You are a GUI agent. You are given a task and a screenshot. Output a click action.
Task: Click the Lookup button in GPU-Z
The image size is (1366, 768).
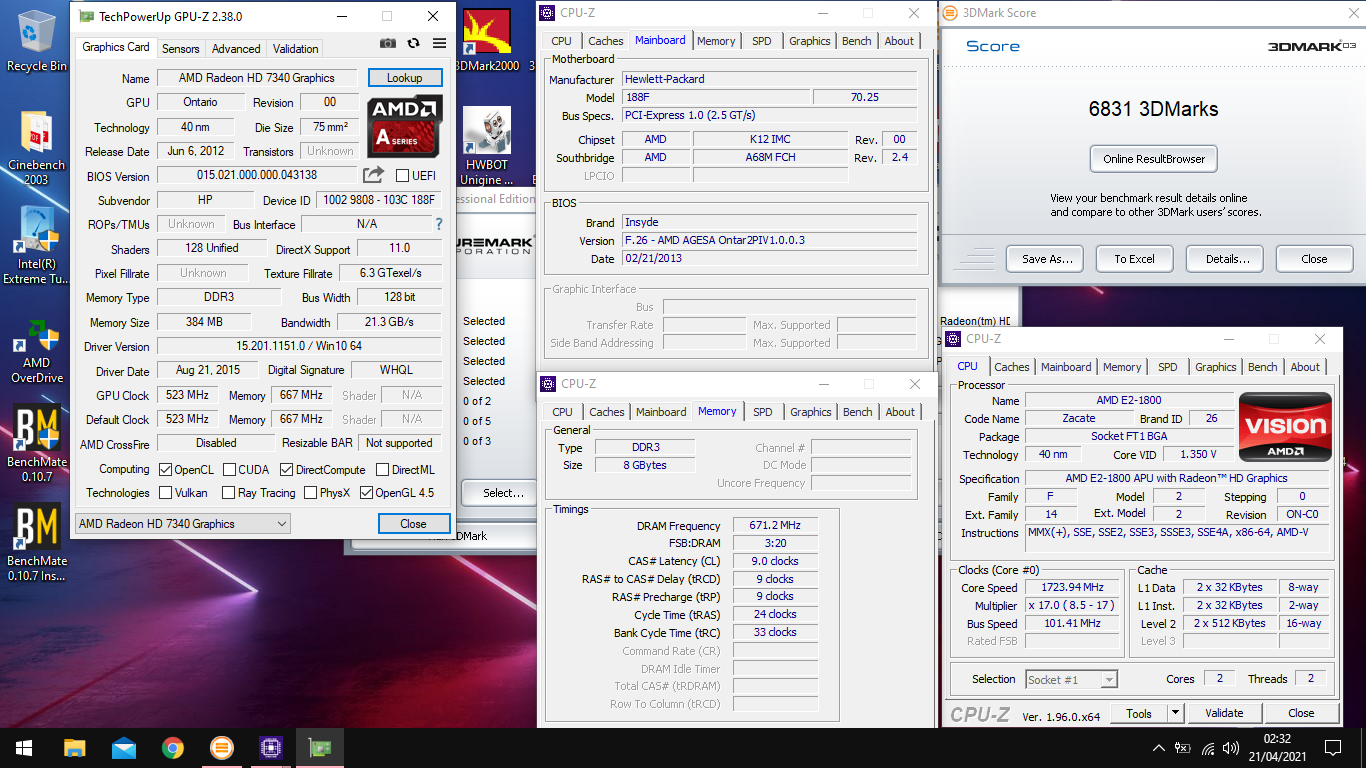pos(405,78)
